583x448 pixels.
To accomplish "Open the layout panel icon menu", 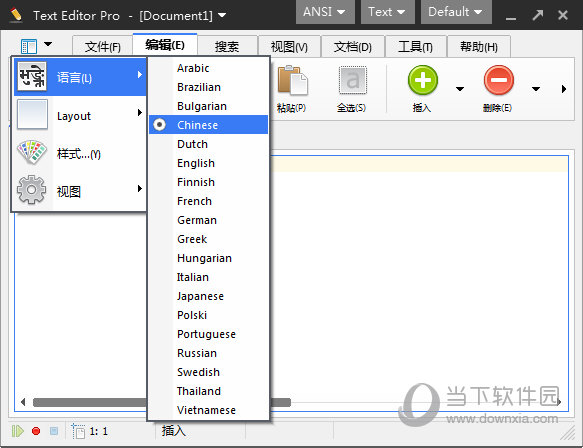I will click(x=29, y=46).
